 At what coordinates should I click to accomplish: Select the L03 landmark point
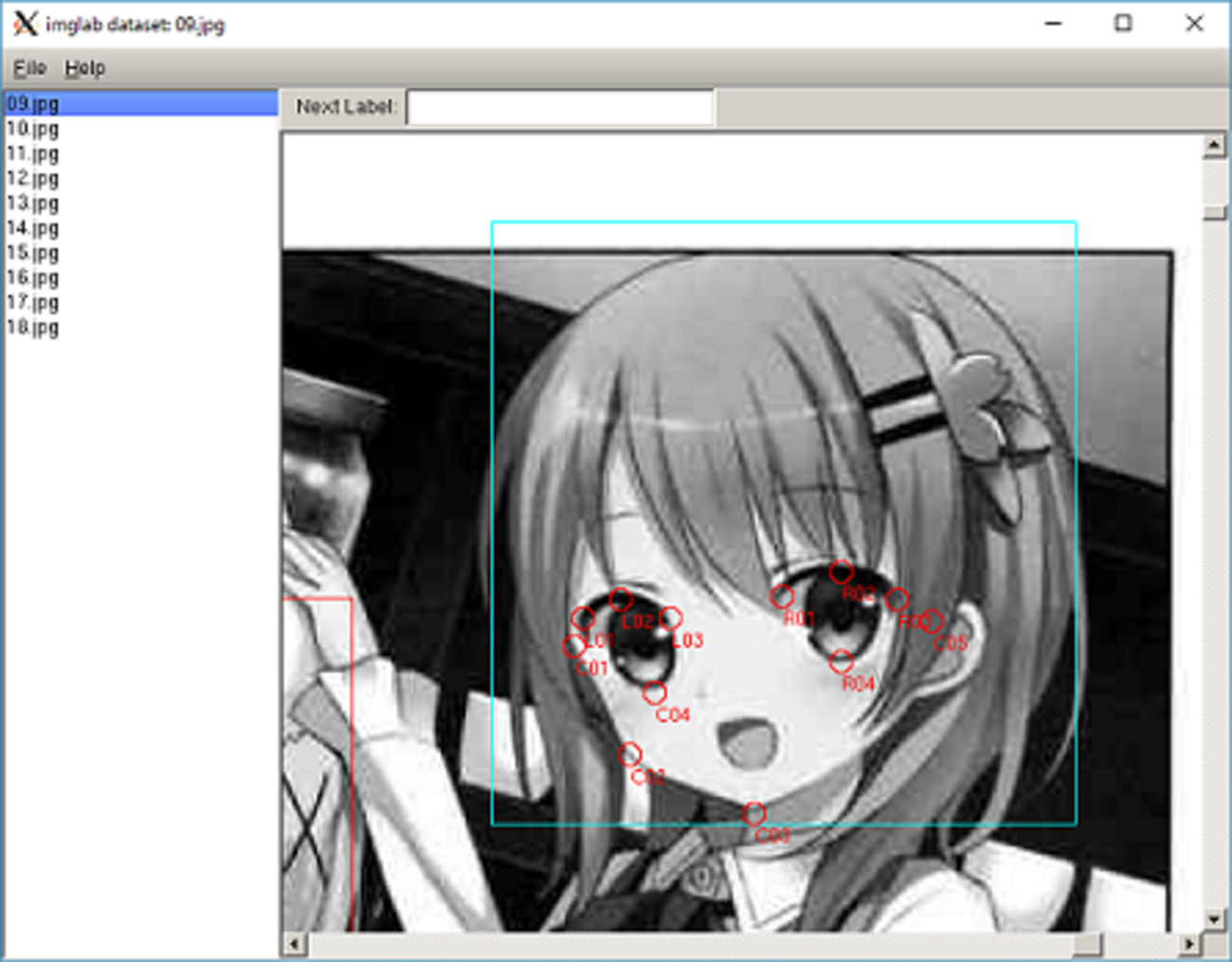670,619
